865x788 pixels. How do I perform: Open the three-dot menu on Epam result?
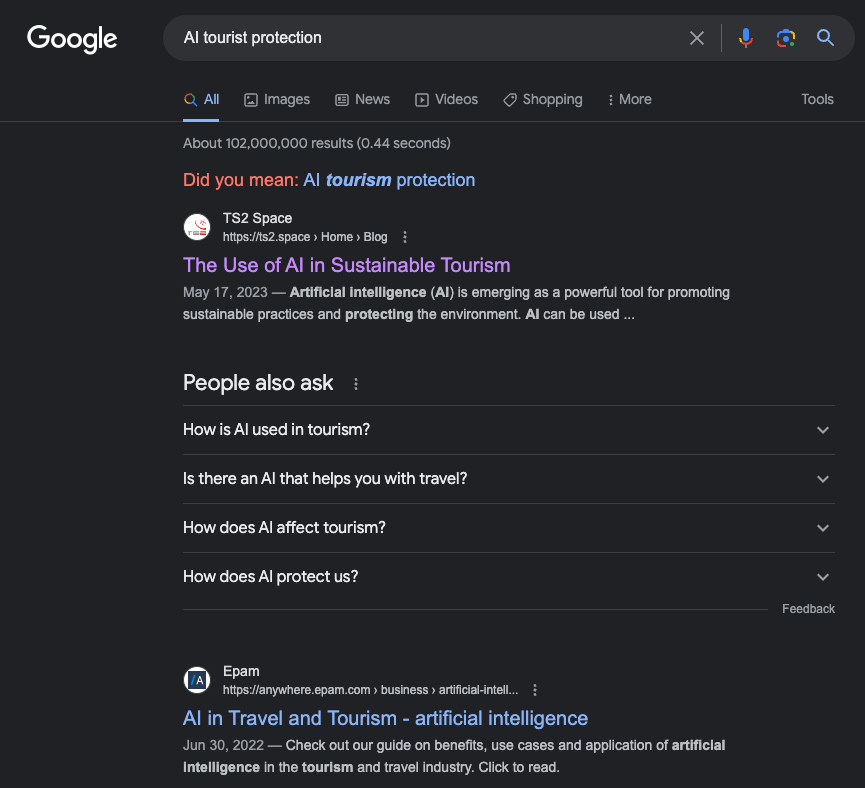click(535, 690)
